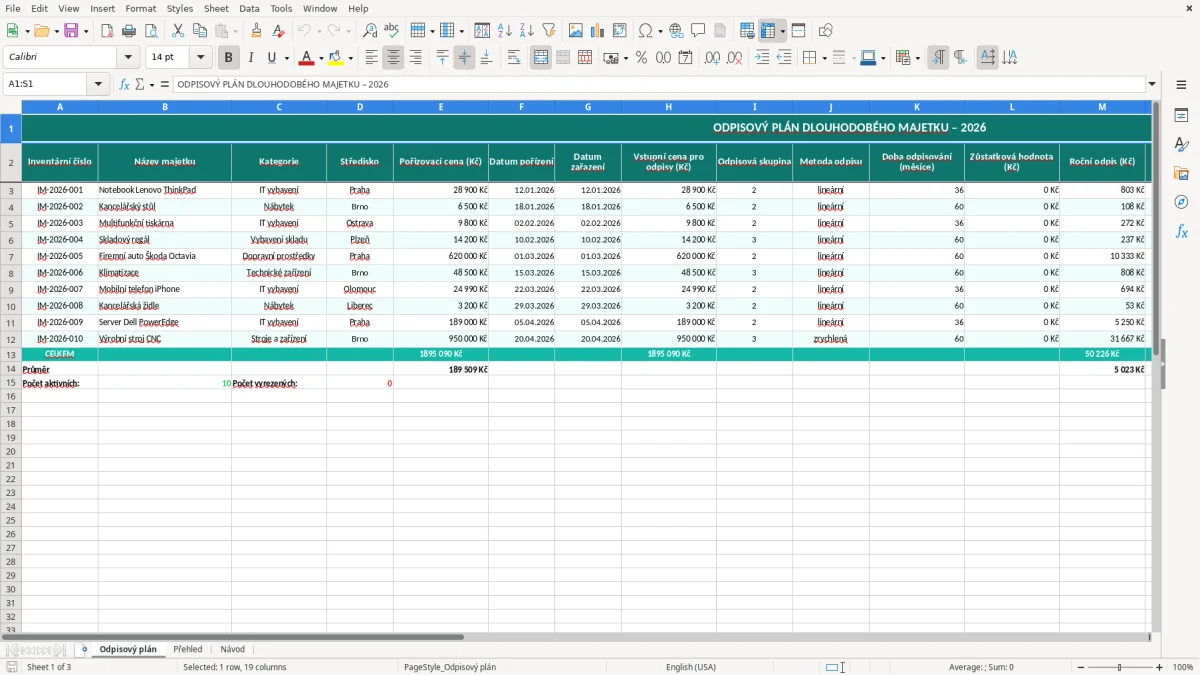Click the Format as Percent icon
This screenshot has height=675, width=1200.
[x=641, y=58]
